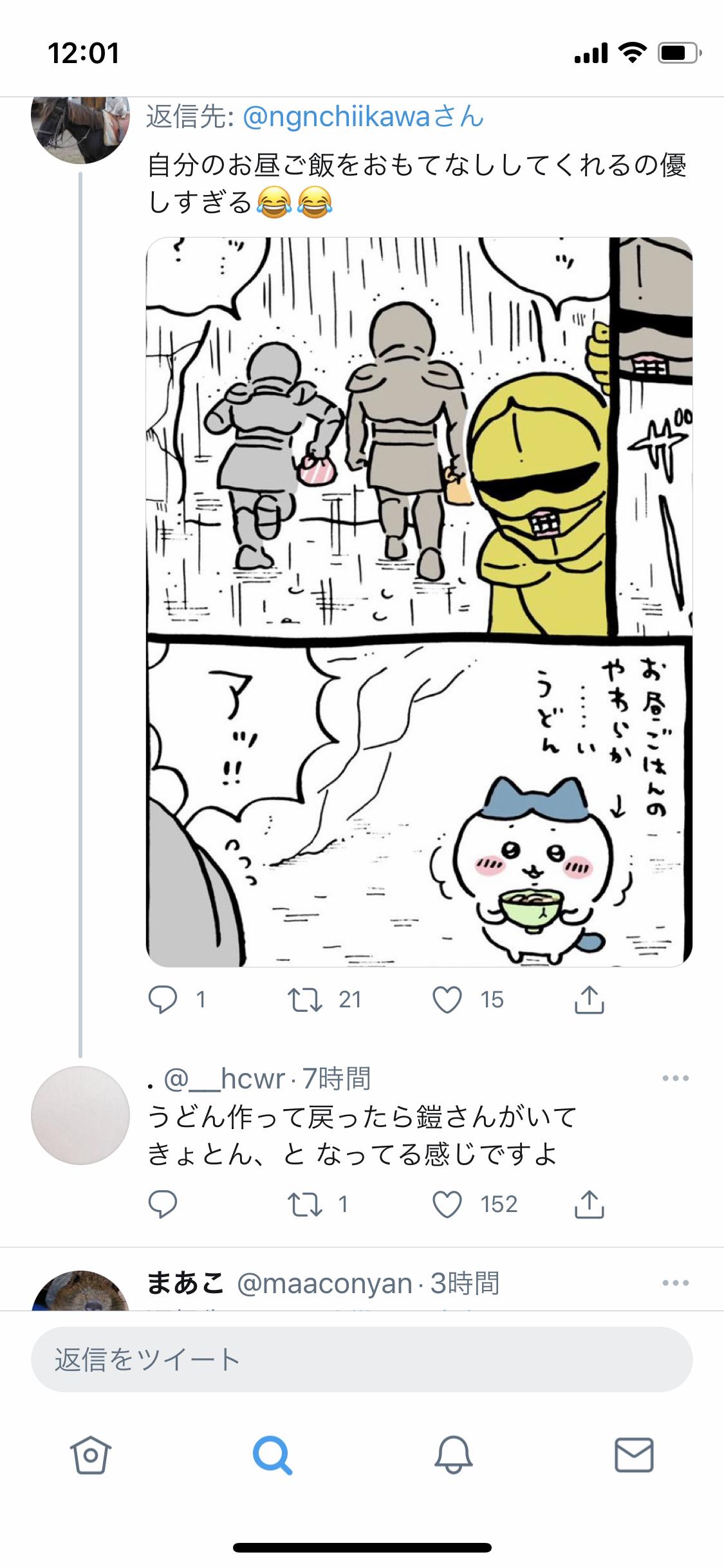The image size is (724, 1568).
Task: Retweet @__hcwr's udon comment
Action: click(x=304, y=1204)
